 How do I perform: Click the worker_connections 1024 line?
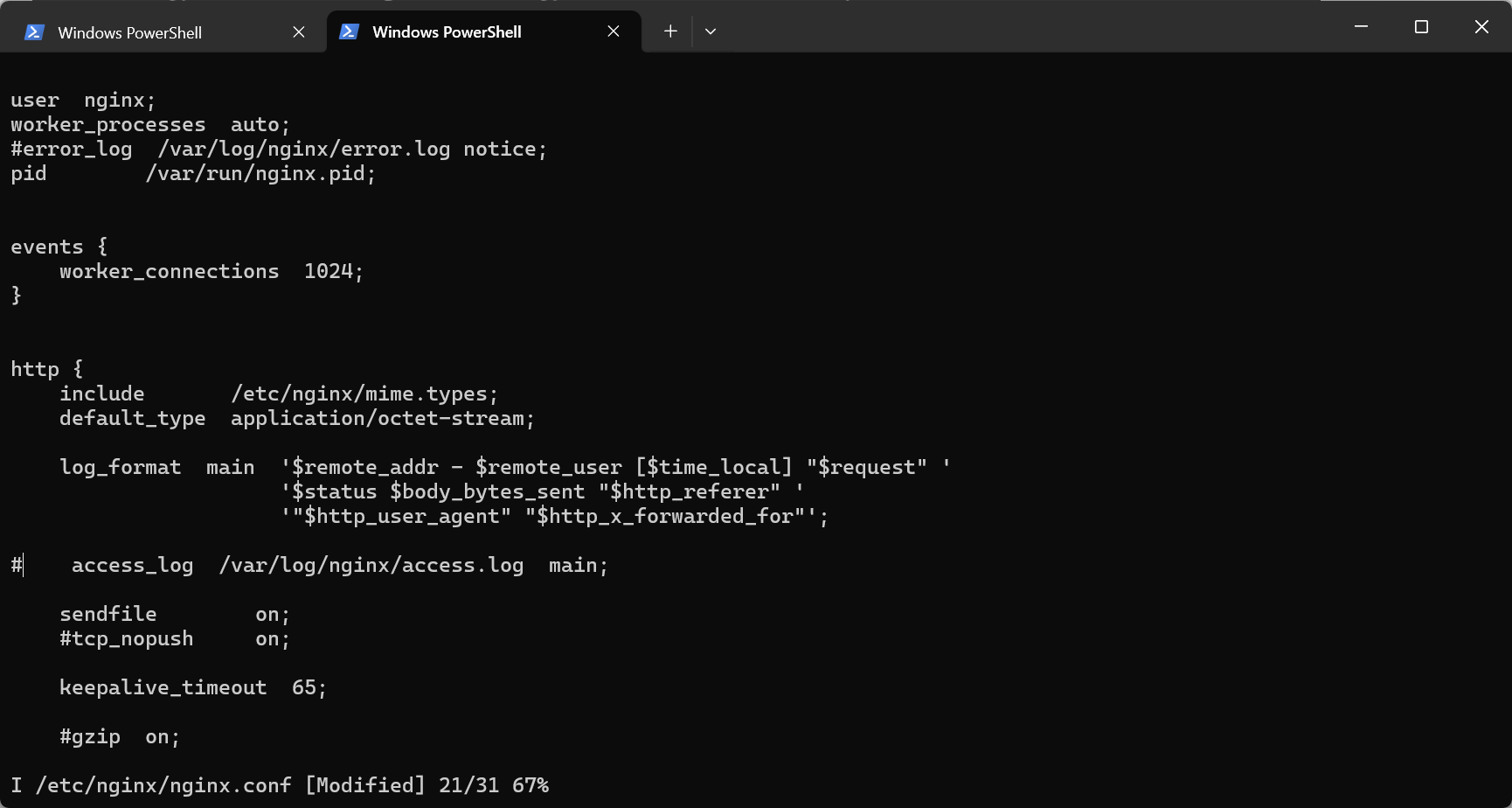[210, 271]
